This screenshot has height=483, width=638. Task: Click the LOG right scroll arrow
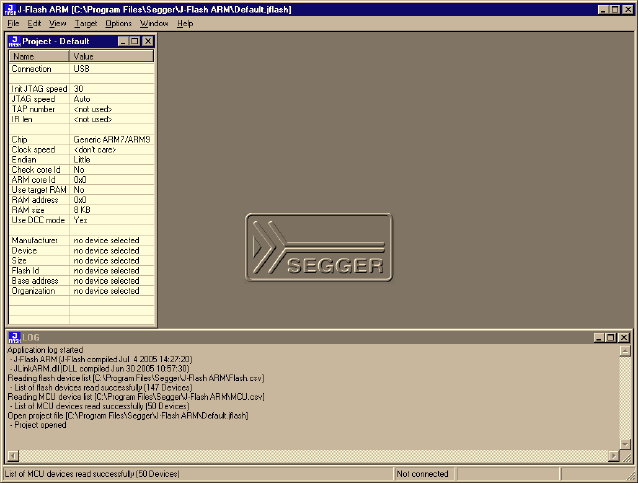(x=613, y=456)
